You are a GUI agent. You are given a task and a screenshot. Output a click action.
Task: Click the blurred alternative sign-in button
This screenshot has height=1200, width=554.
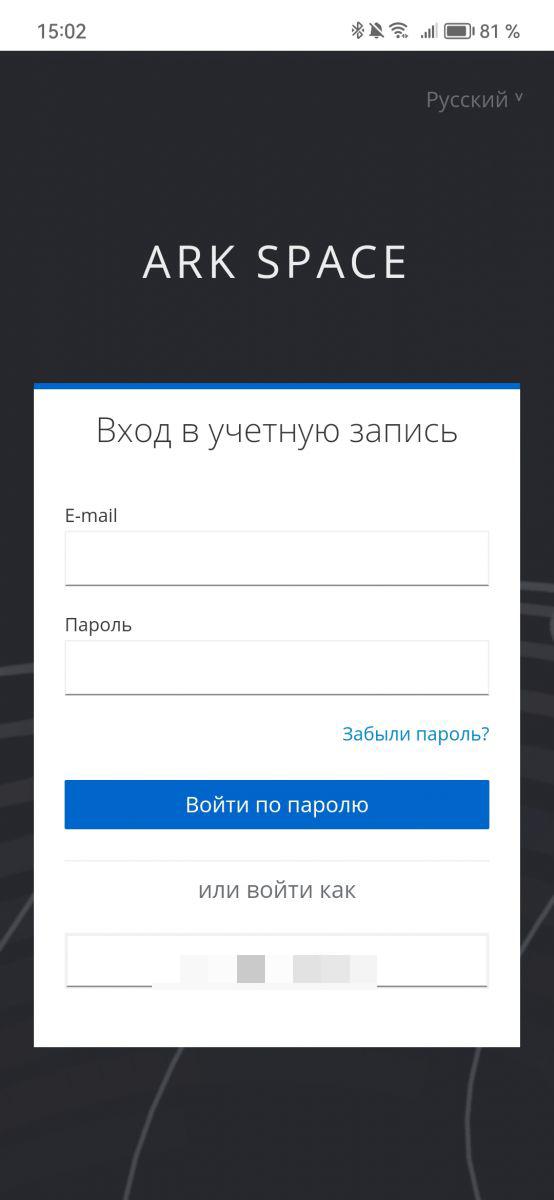coord(277,961)
